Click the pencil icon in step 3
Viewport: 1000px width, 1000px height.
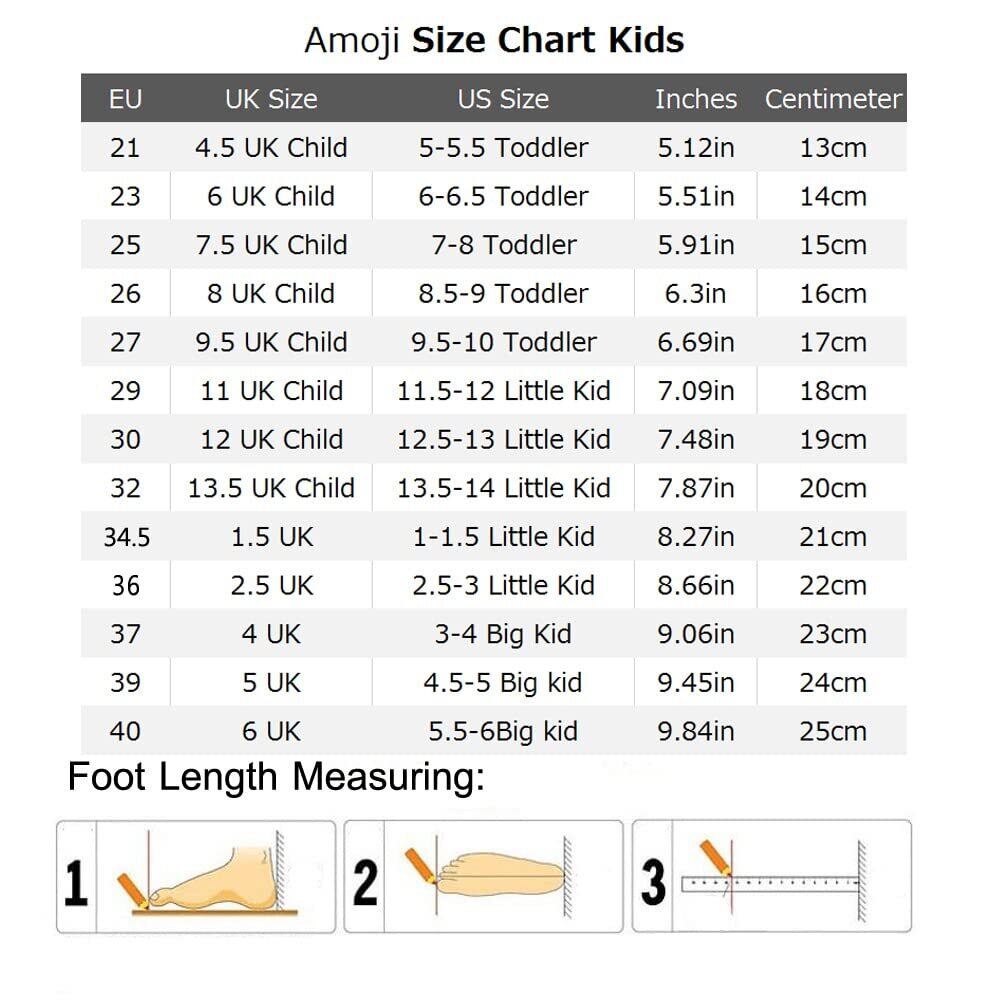(714, 857)
